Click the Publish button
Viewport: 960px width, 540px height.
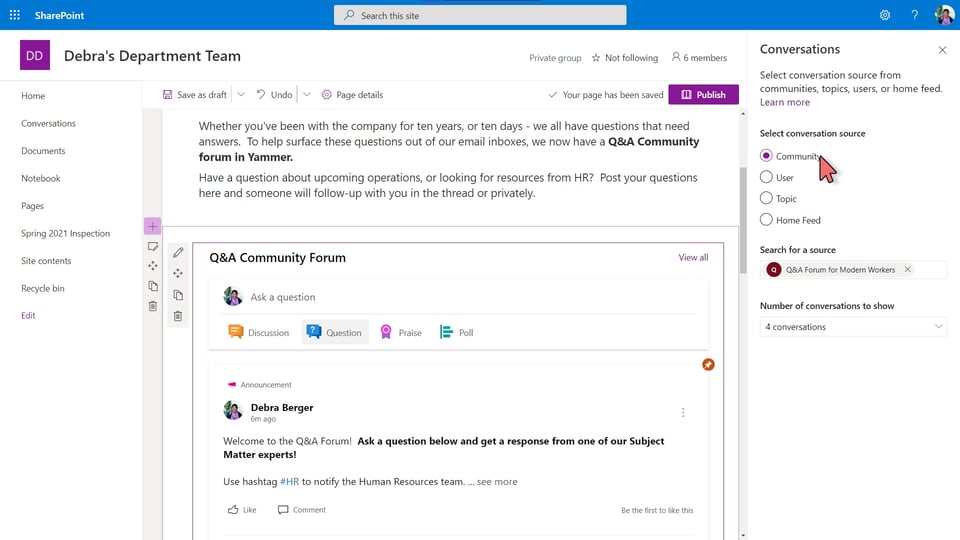pyautogui.click(x=703, y=94)
